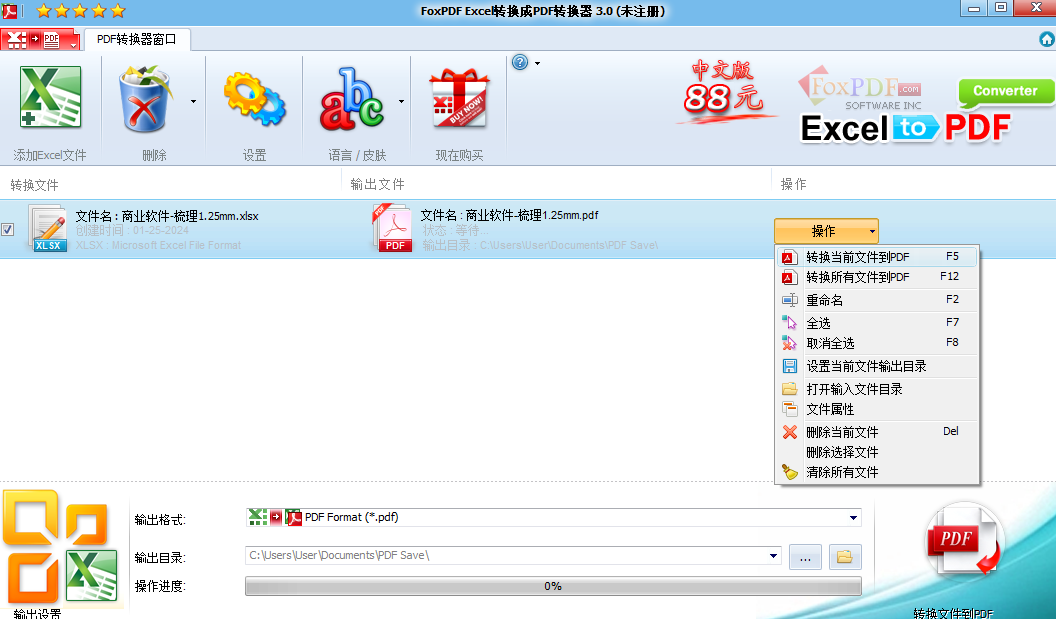Choose 重命名 from the menu
The width and height of the screenshot is (1056, 619).
[878, 300]
